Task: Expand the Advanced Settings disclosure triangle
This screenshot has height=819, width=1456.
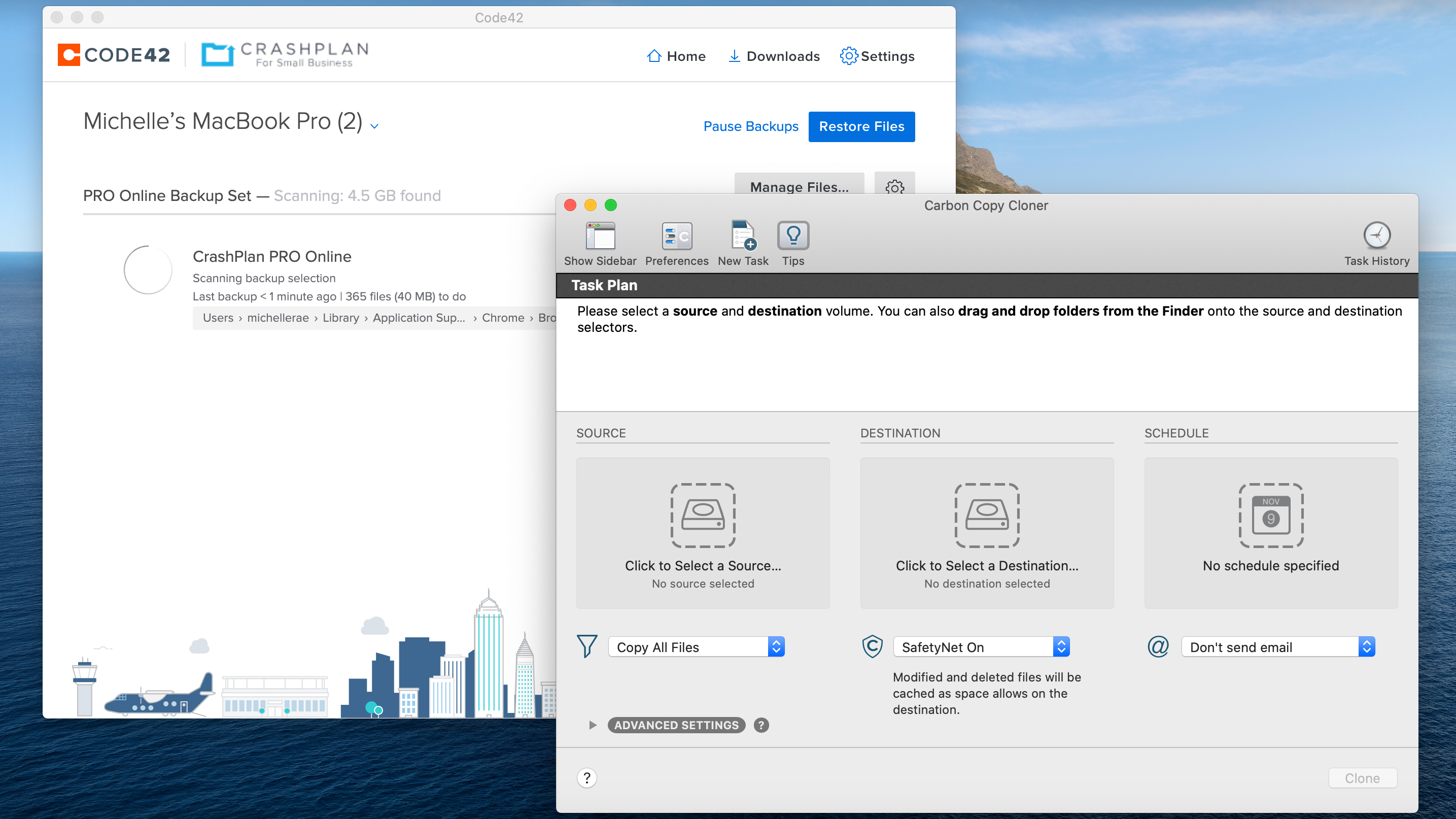Action: (x=593, y=725)
